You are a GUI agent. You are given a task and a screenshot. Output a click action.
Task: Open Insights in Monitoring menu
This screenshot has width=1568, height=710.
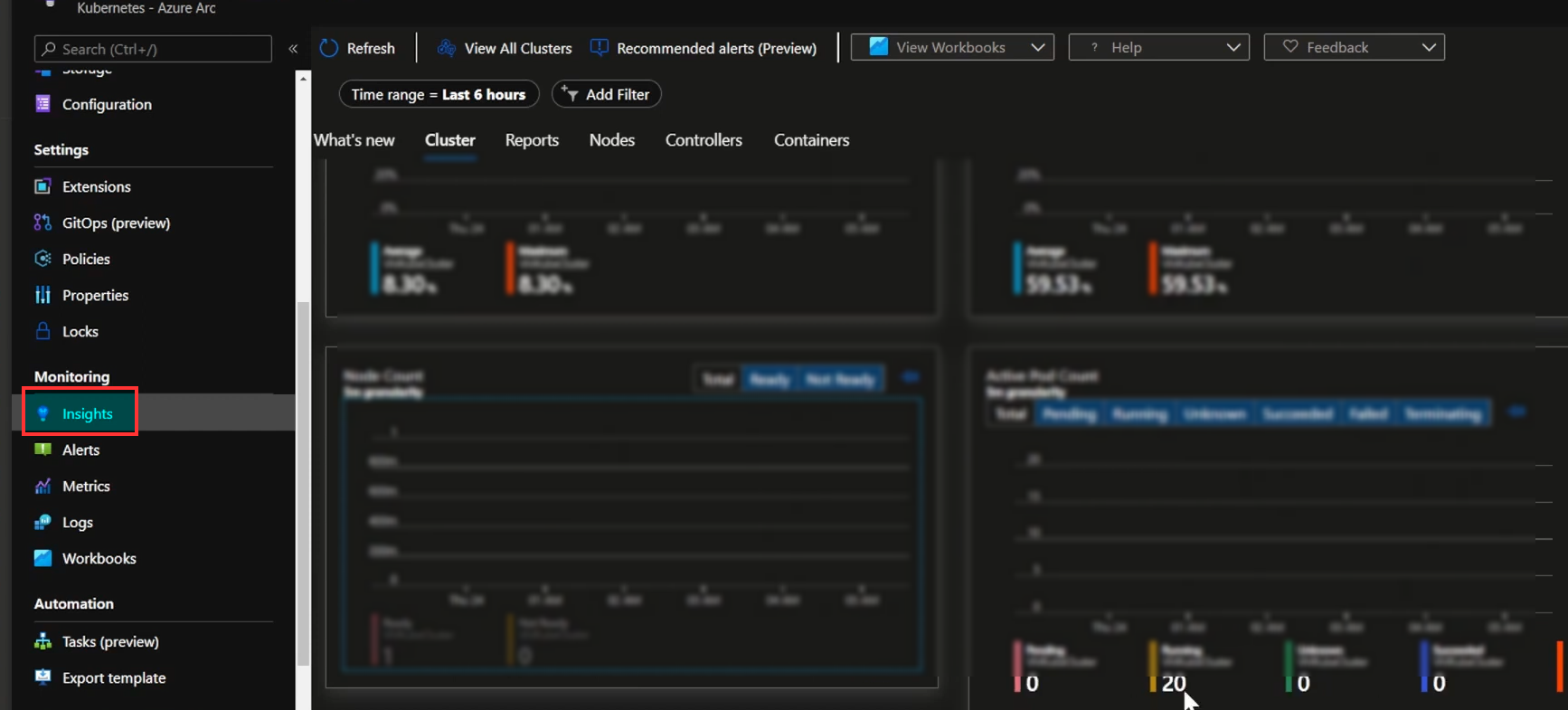[x=88, y=413]
